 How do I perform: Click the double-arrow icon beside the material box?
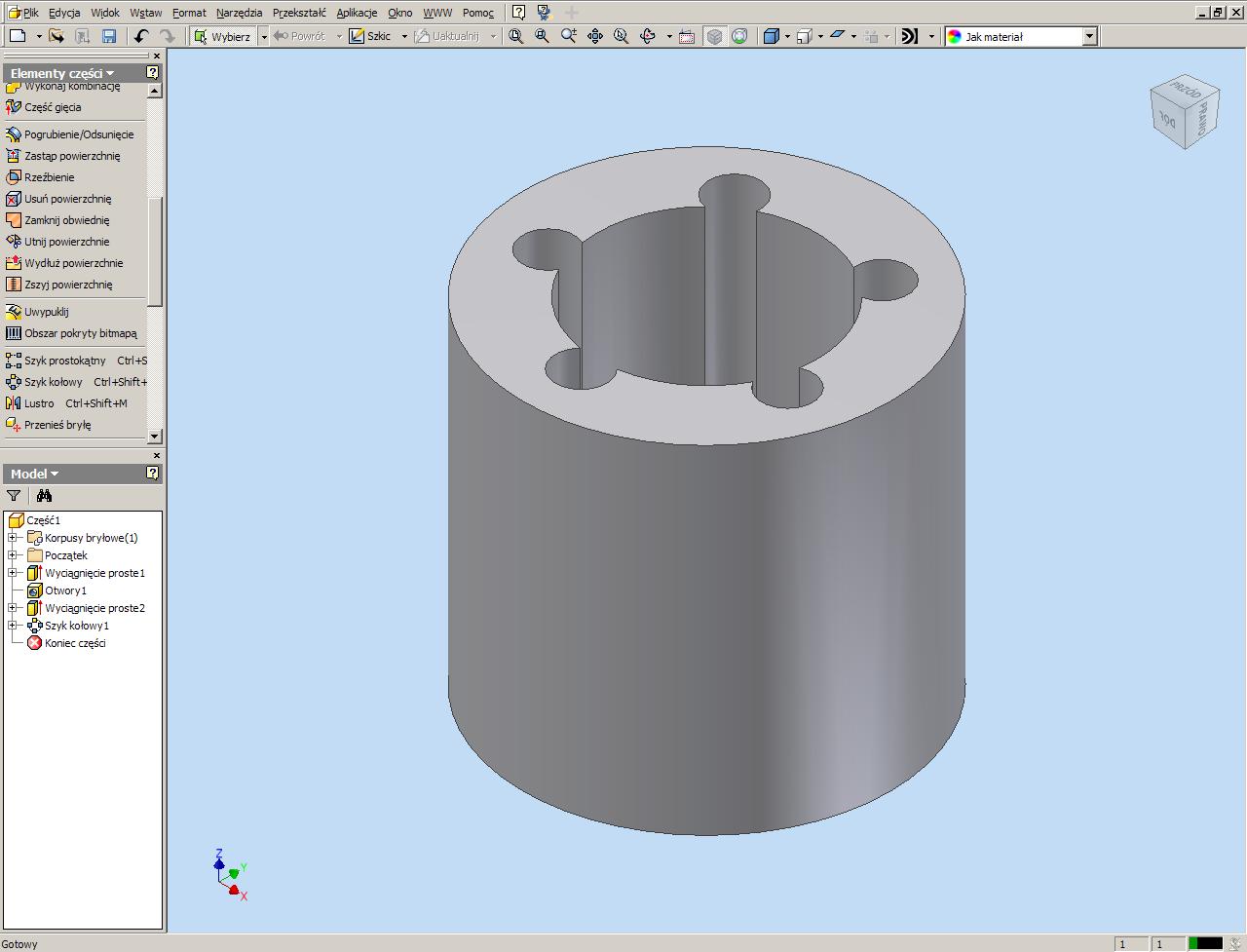(x=909, y=36)
